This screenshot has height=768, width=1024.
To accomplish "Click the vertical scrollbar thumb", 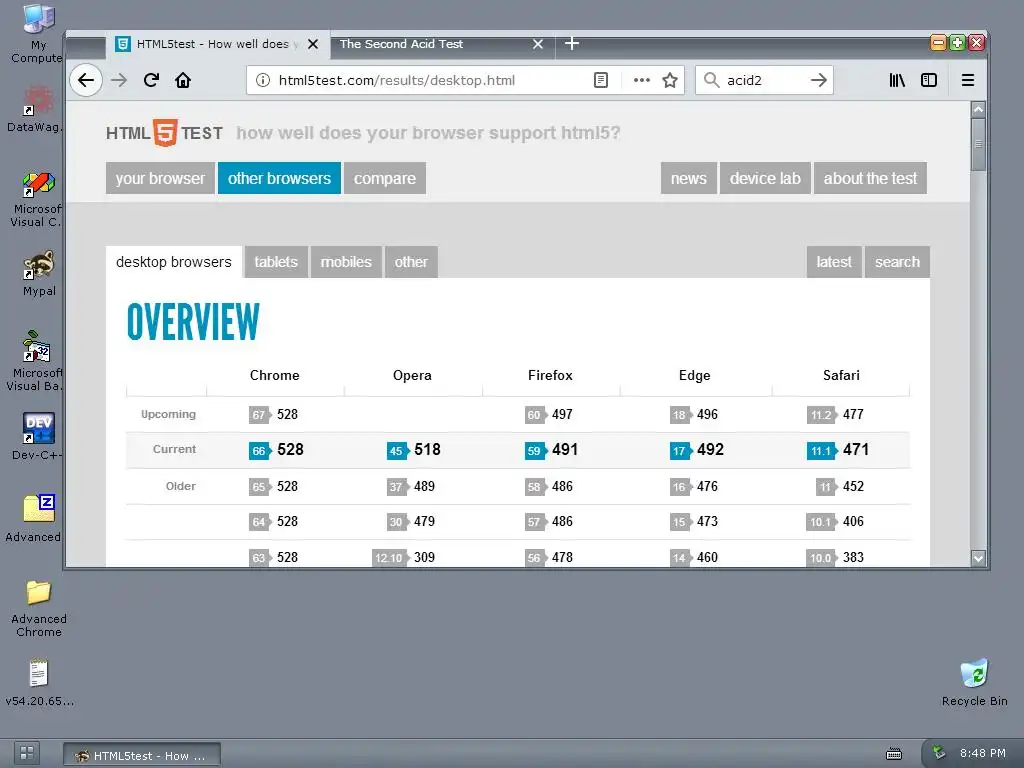I will click(x=978, y=144).
